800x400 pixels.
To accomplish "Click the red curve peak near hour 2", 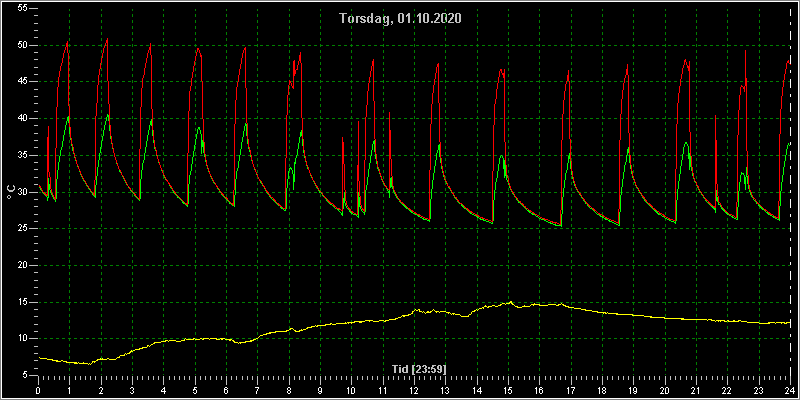I will [x=107, y=39].
